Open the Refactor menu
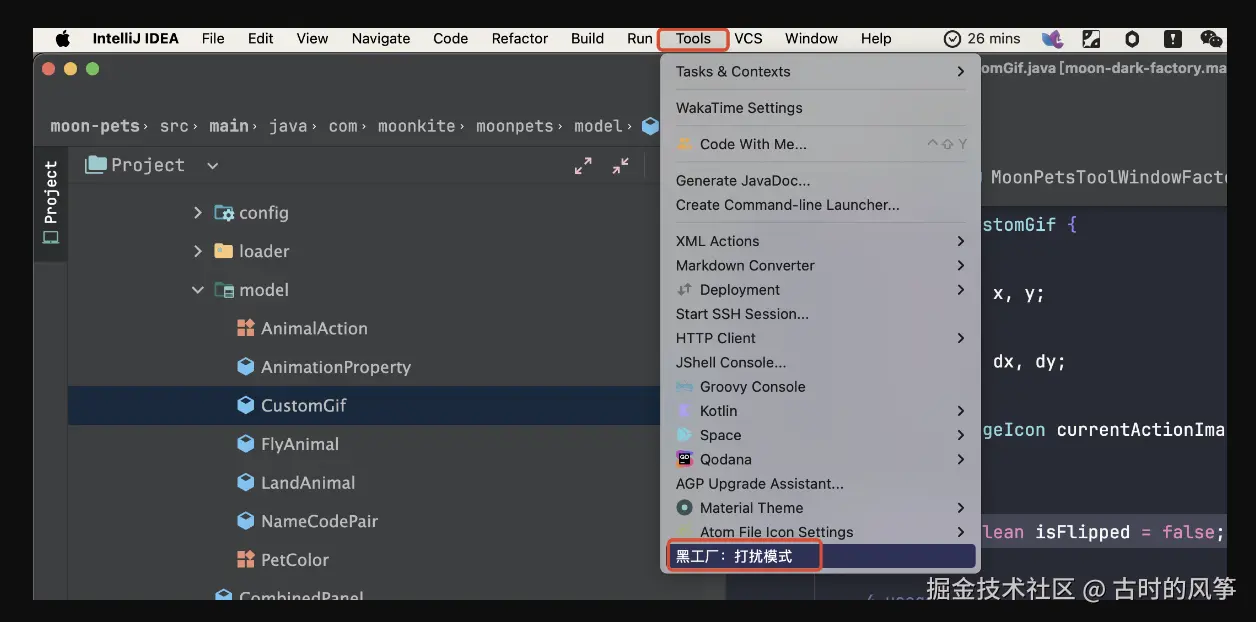Screen dimensions: 1256x622 coord(520,39)
